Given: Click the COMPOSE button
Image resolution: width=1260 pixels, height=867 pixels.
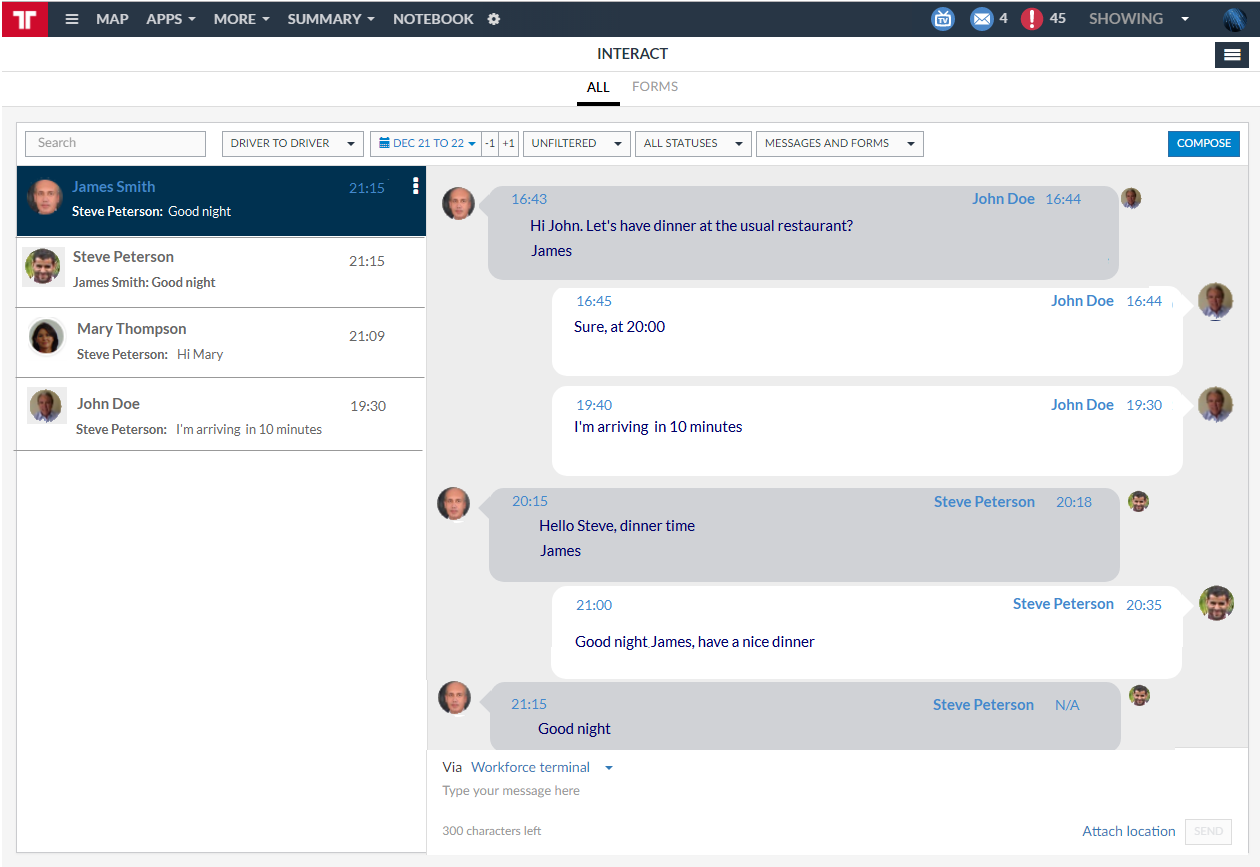Looking at the screenshot, I should [x=1203, y=144].
